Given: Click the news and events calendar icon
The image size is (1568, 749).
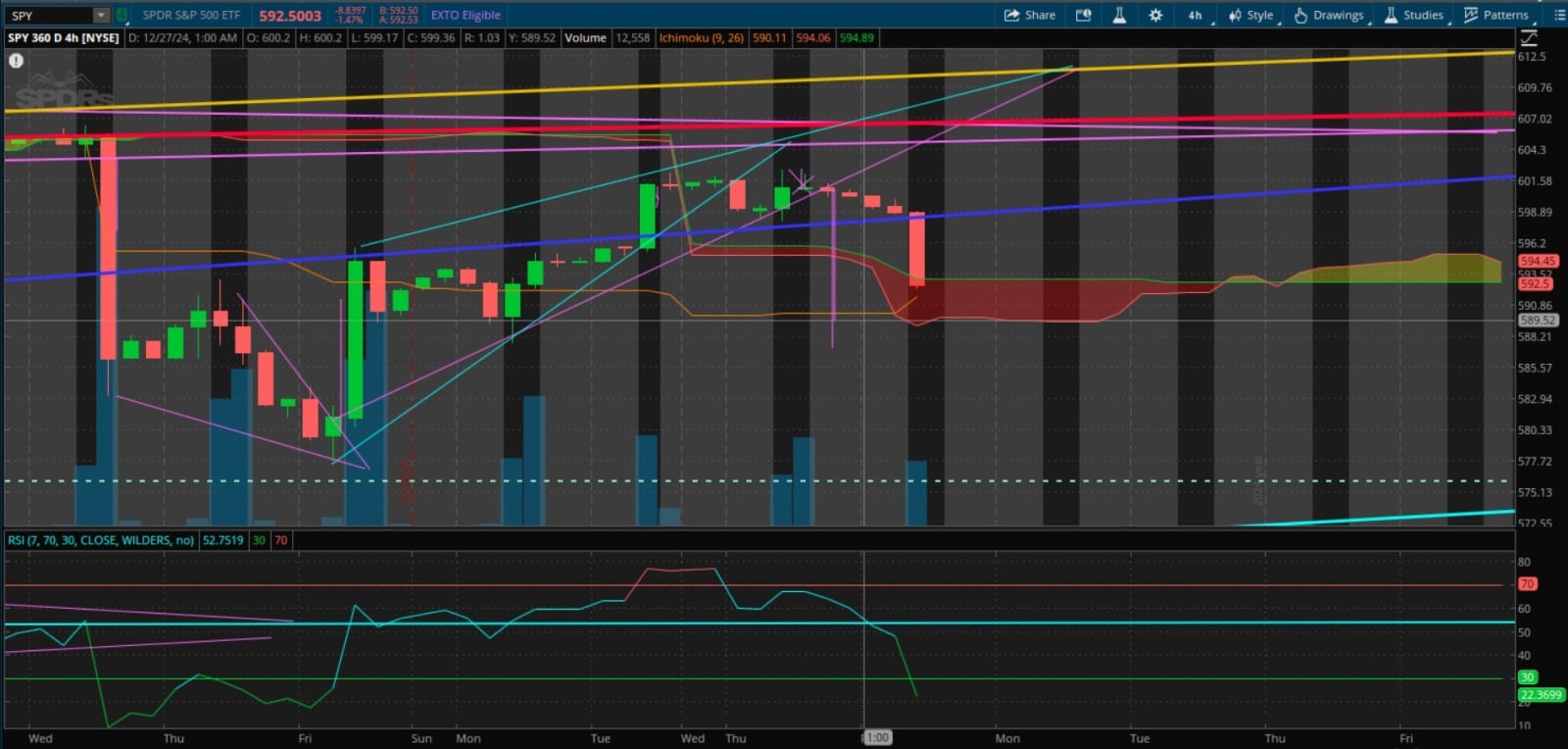Looking at the screenshot, I should [1083, 15].
